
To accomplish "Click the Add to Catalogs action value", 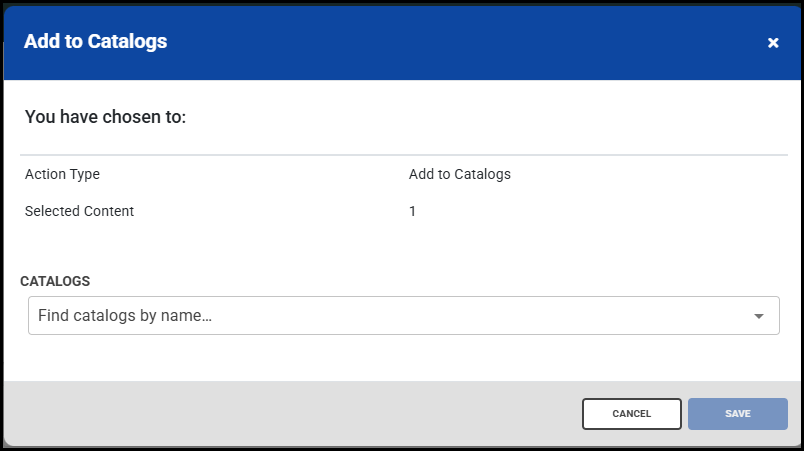I will [x=459, y=174].
